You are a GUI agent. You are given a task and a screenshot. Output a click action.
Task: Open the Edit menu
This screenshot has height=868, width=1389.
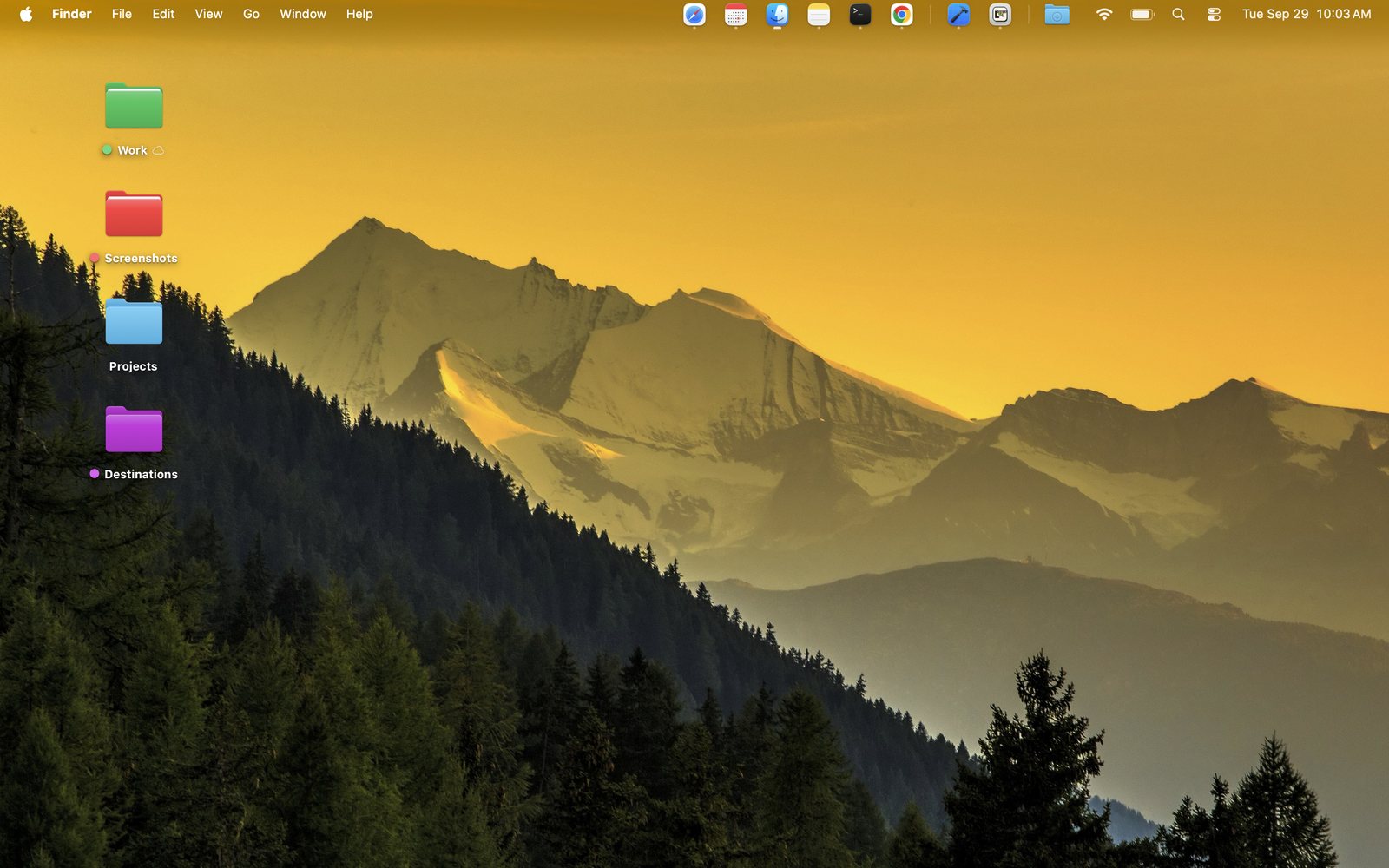163,14
